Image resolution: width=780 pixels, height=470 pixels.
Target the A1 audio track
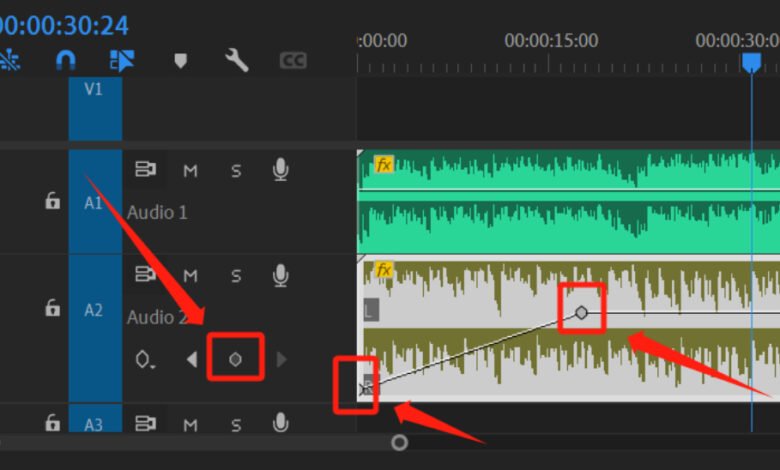(95, 201)
